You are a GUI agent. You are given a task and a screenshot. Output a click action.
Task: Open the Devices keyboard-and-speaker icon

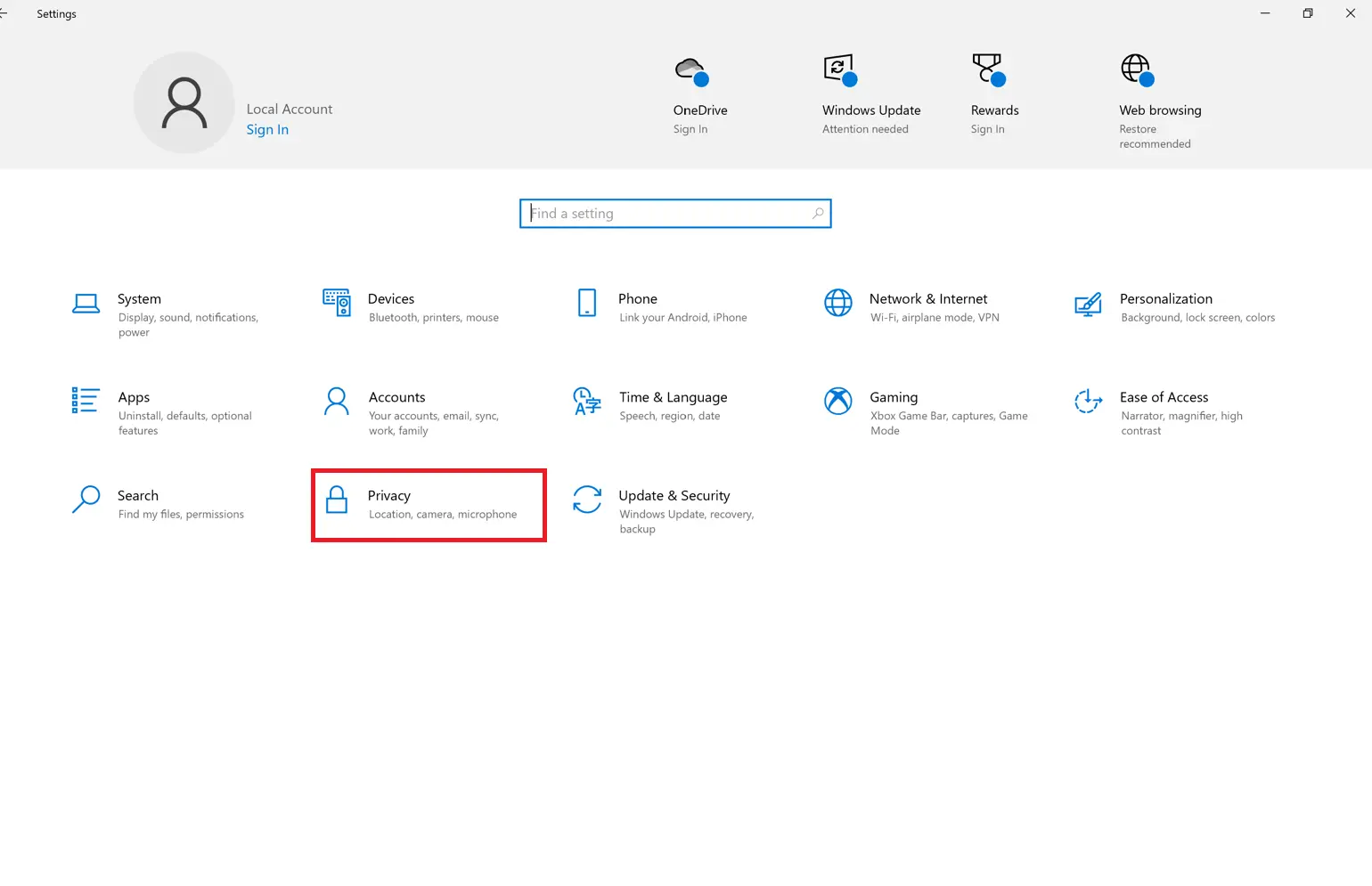coord(337,303)
